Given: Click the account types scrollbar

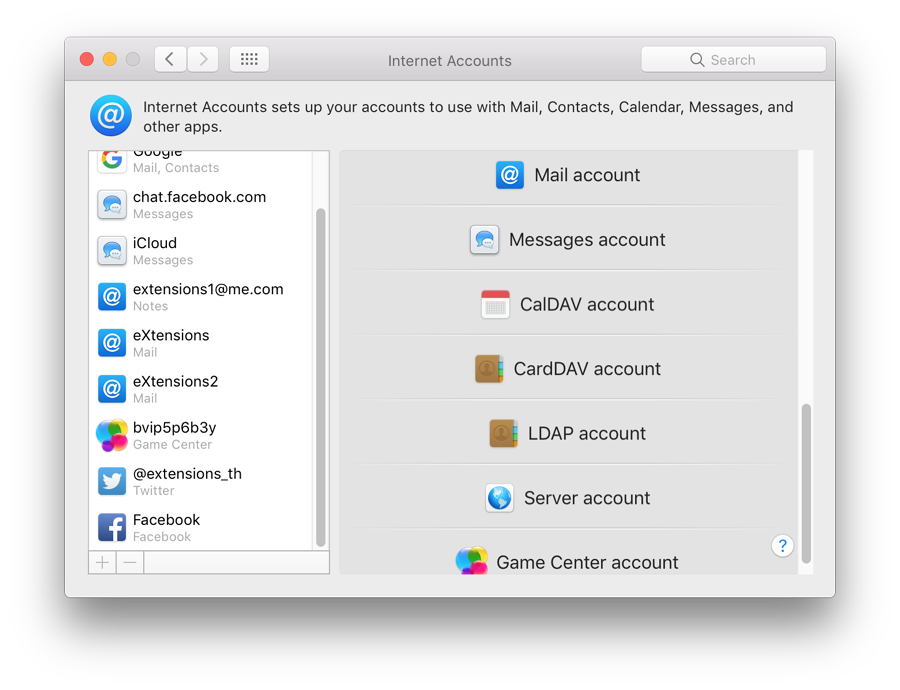Looking at the screenshot, I should pyautogui.click(x=806, y=483).
